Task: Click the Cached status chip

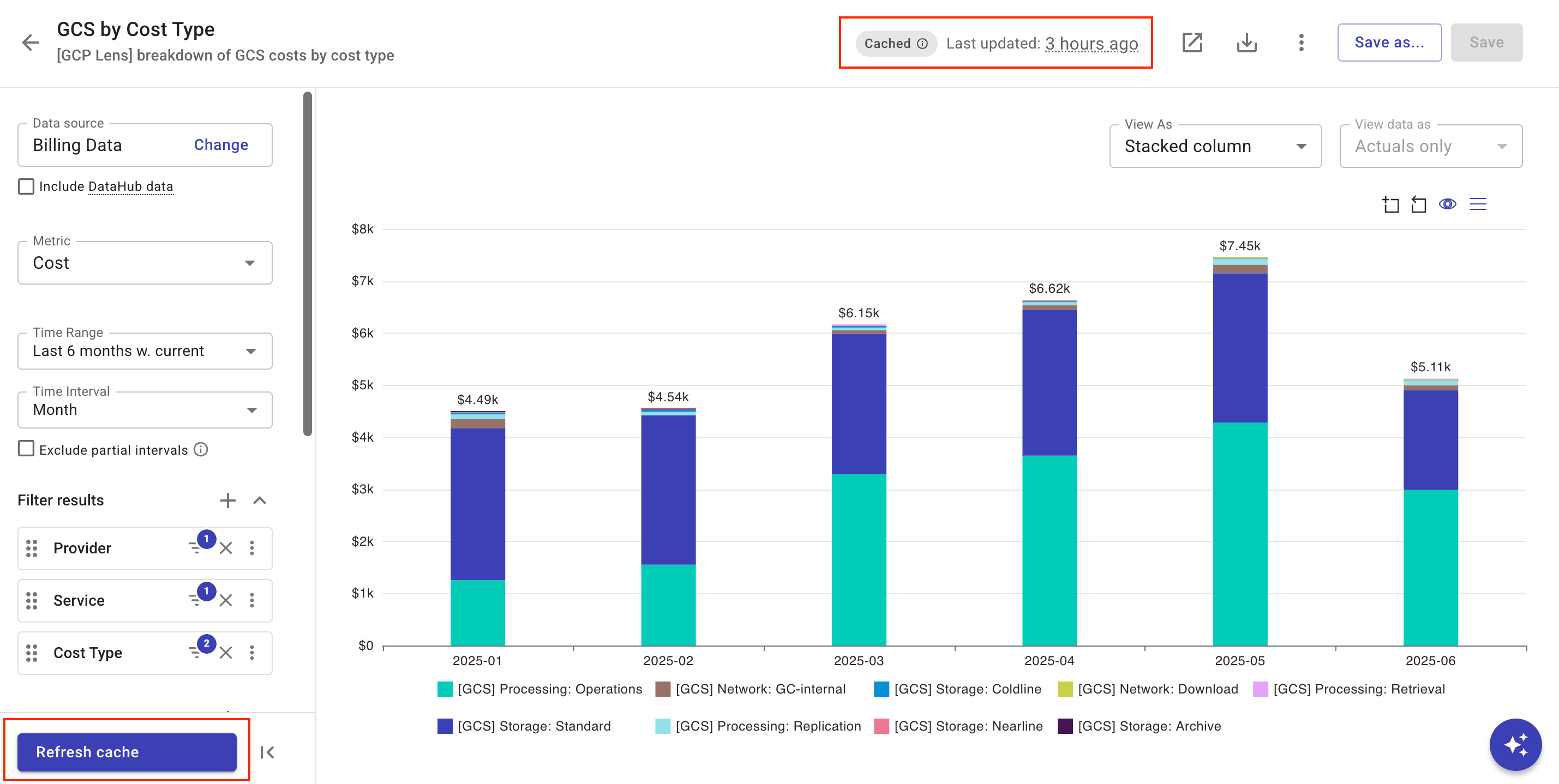Action: click(896, 44)
